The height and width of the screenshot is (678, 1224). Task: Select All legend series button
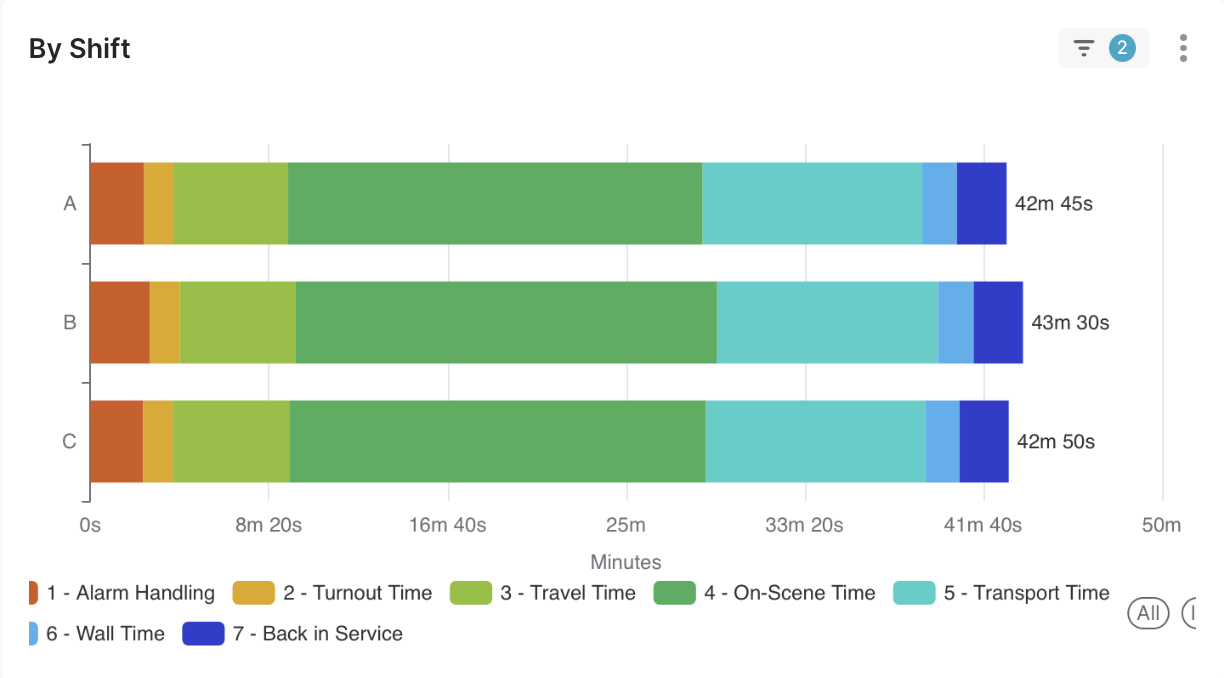tap(1148, 612)
